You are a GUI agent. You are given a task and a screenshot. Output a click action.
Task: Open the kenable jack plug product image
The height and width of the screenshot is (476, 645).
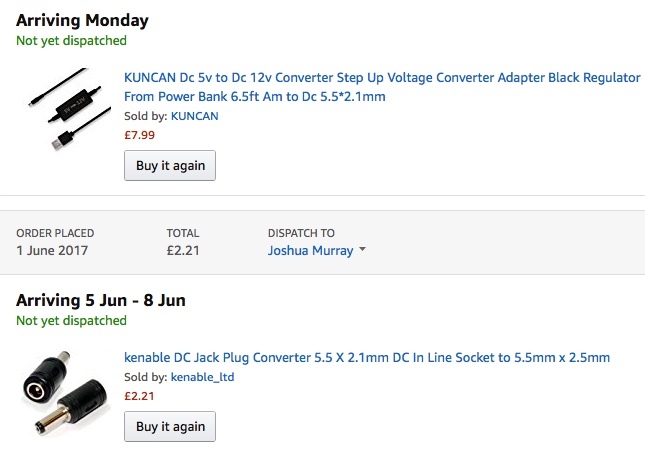point(61,387)
